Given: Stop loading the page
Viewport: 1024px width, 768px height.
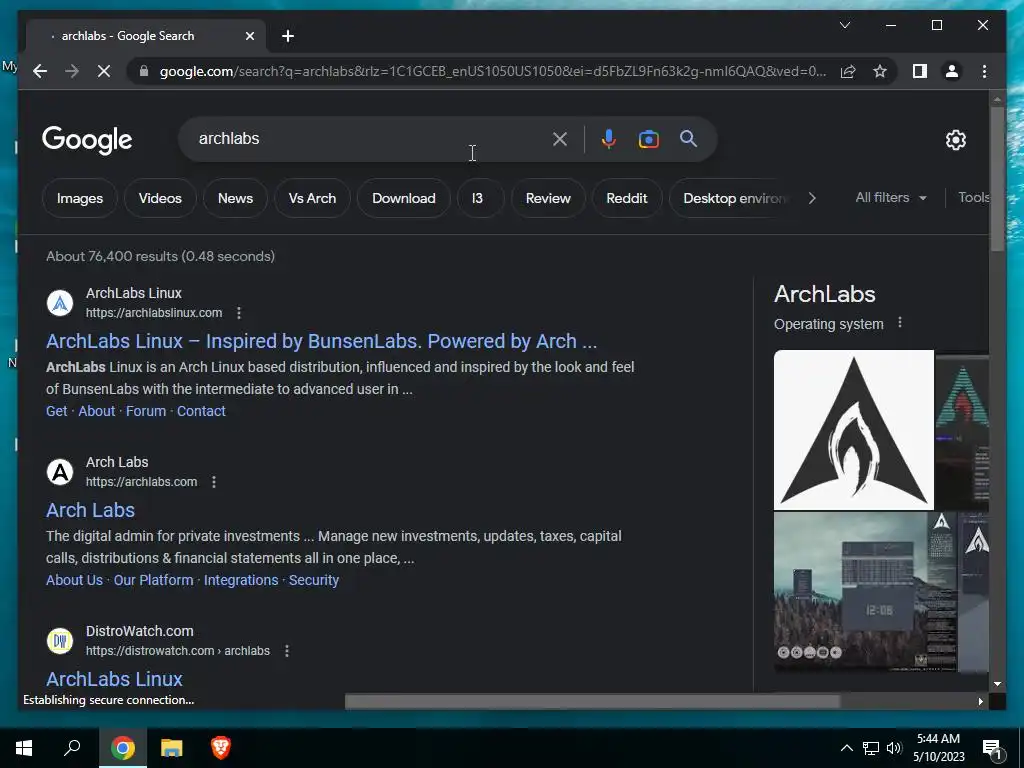Looking at the screenshot, I should [x=104, y=71].
